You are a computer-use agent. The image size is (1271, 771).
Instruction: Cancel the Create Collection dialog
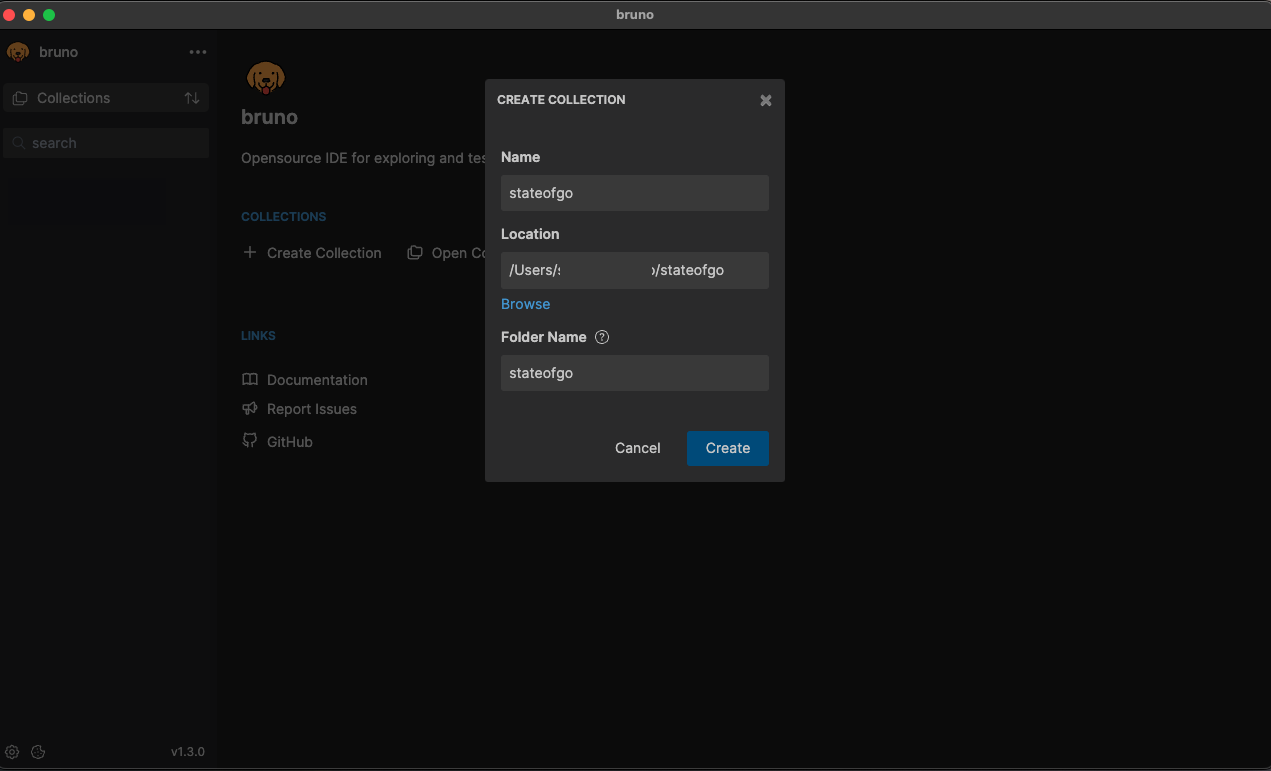coord(638,448)
